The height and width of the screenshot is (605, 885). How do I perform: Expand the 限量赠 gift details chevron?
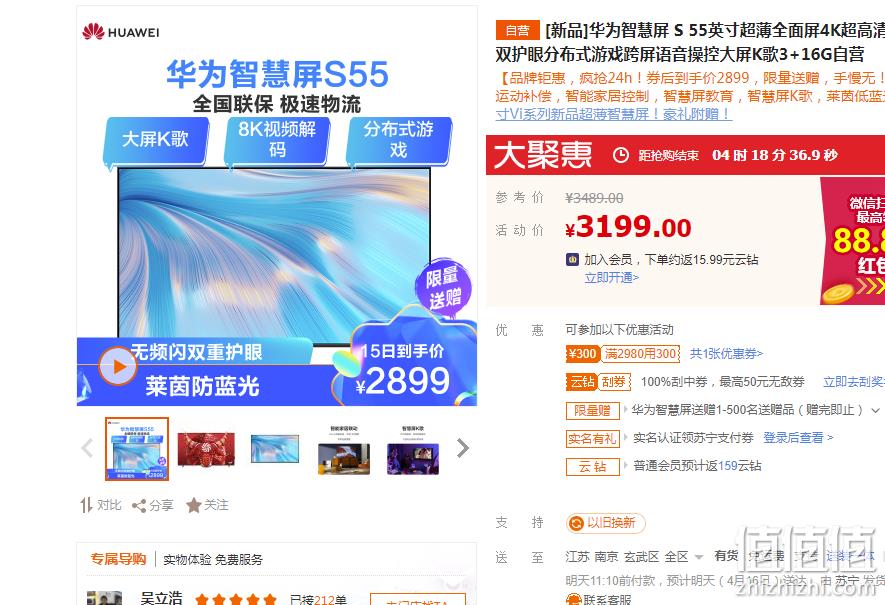pyautogui.click(x=876, y=410)
